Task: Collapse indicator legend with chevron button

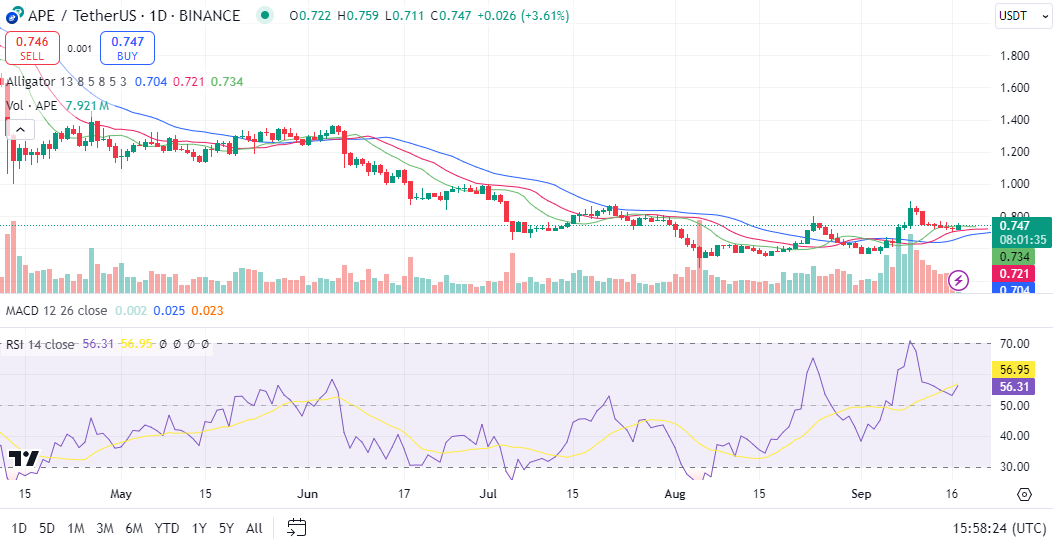Action: click(20, 130)
